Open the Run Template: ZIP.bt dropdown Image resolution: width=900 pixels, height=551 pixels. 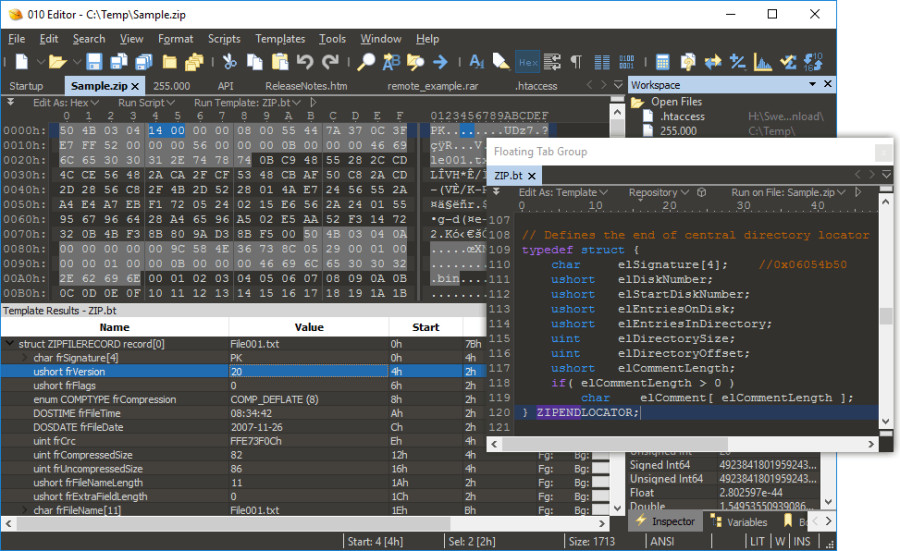click(x=247, y=103)
